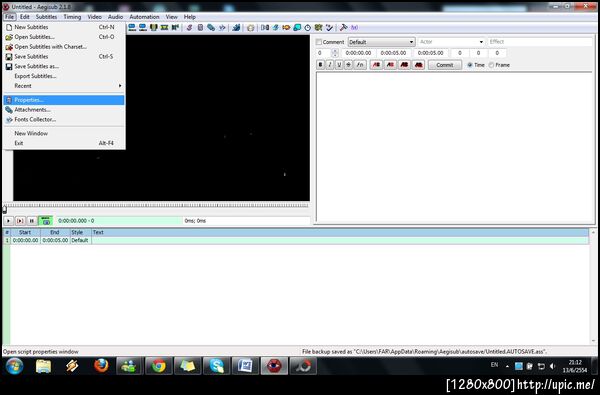Open Google Chrome from the taskbar
The height and width of the screenshot is (395, 600).
[158, 366]
